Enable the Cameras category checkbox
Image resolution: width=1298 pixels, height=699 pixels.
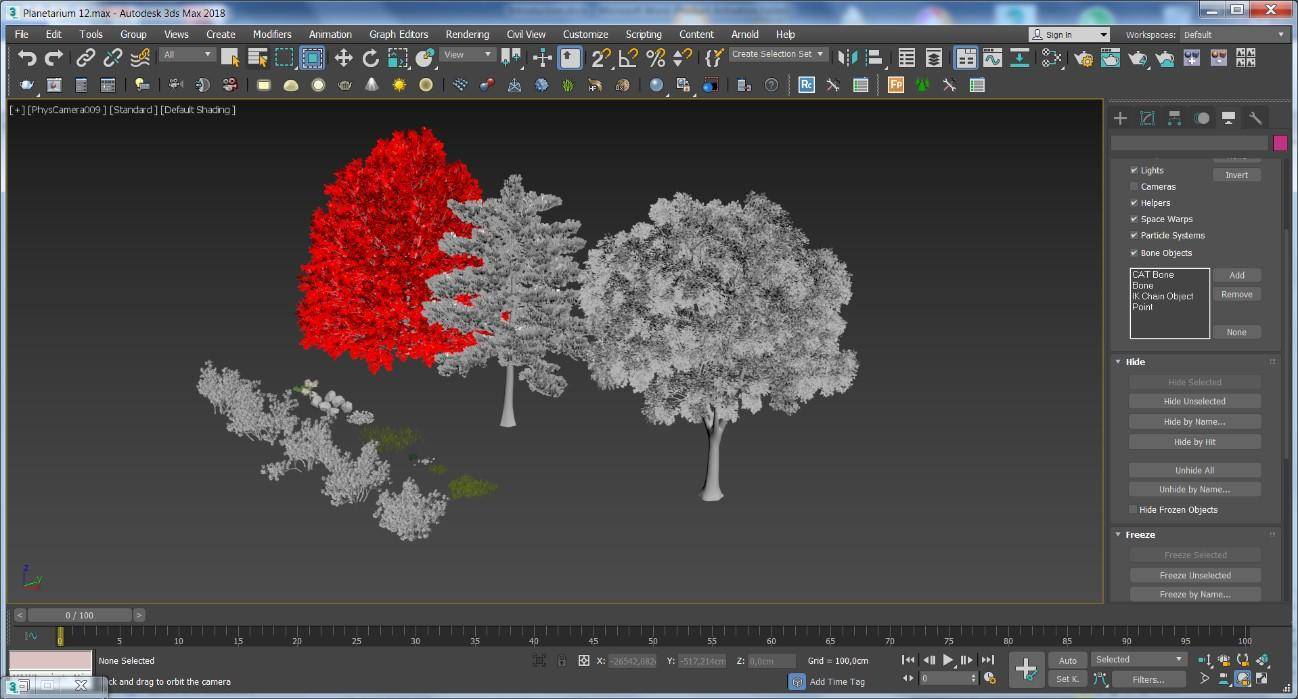pyautogui.click(x=1134, y=187)
